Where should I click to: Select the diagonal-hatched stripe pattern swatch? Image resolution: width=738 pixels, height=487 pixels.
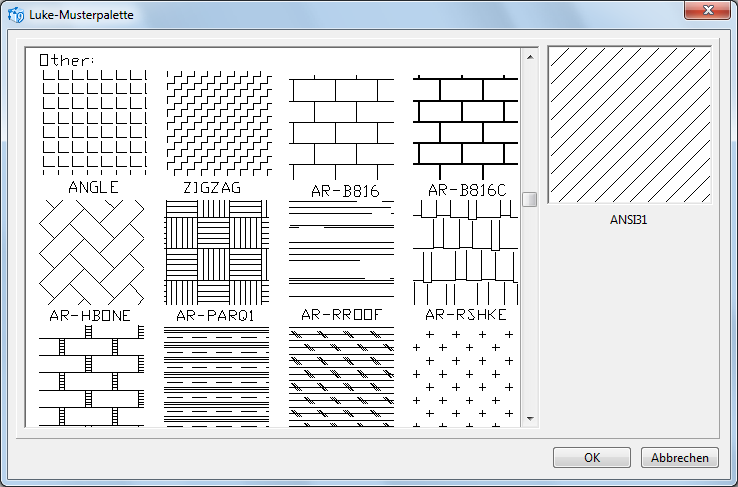[341, 377]
